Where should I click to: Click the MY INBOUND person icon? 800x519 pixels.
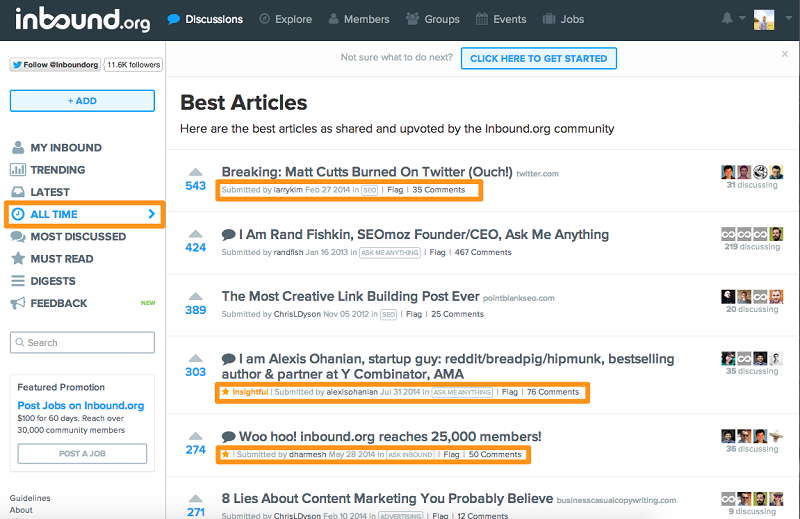18,147
